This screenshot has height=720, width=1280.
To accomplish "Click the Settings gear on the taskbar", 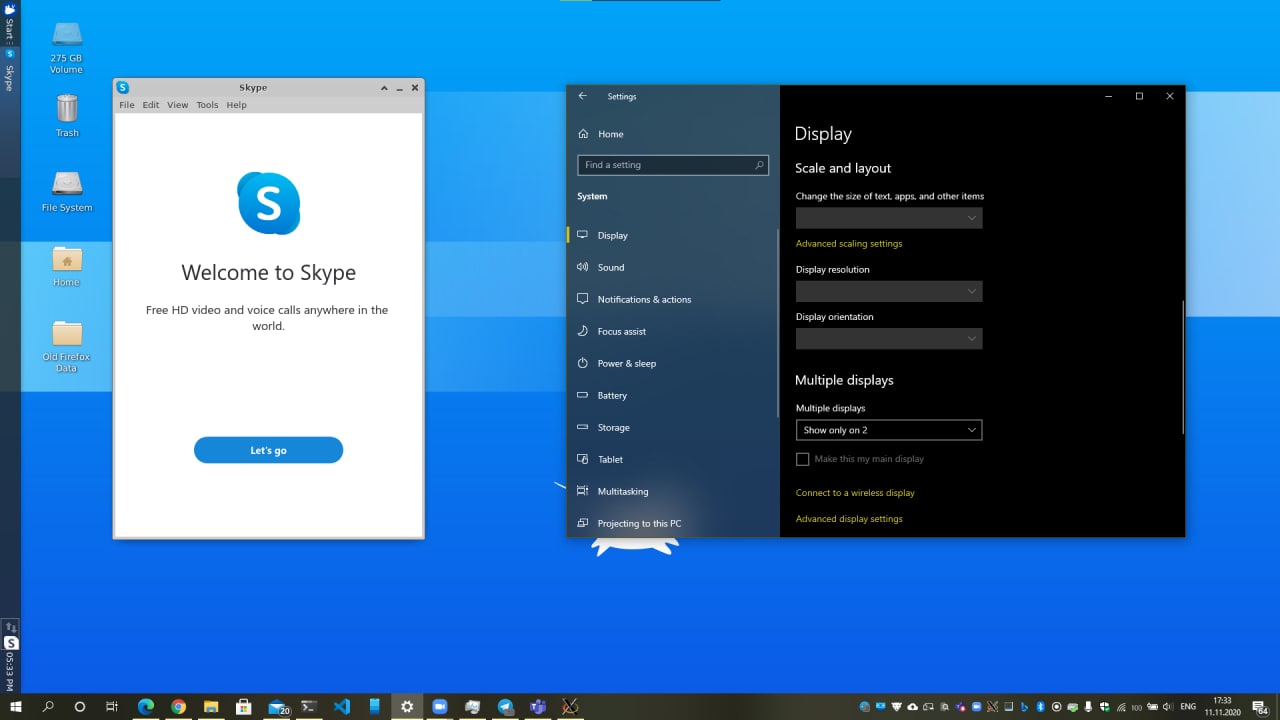I will pos(407,707).
